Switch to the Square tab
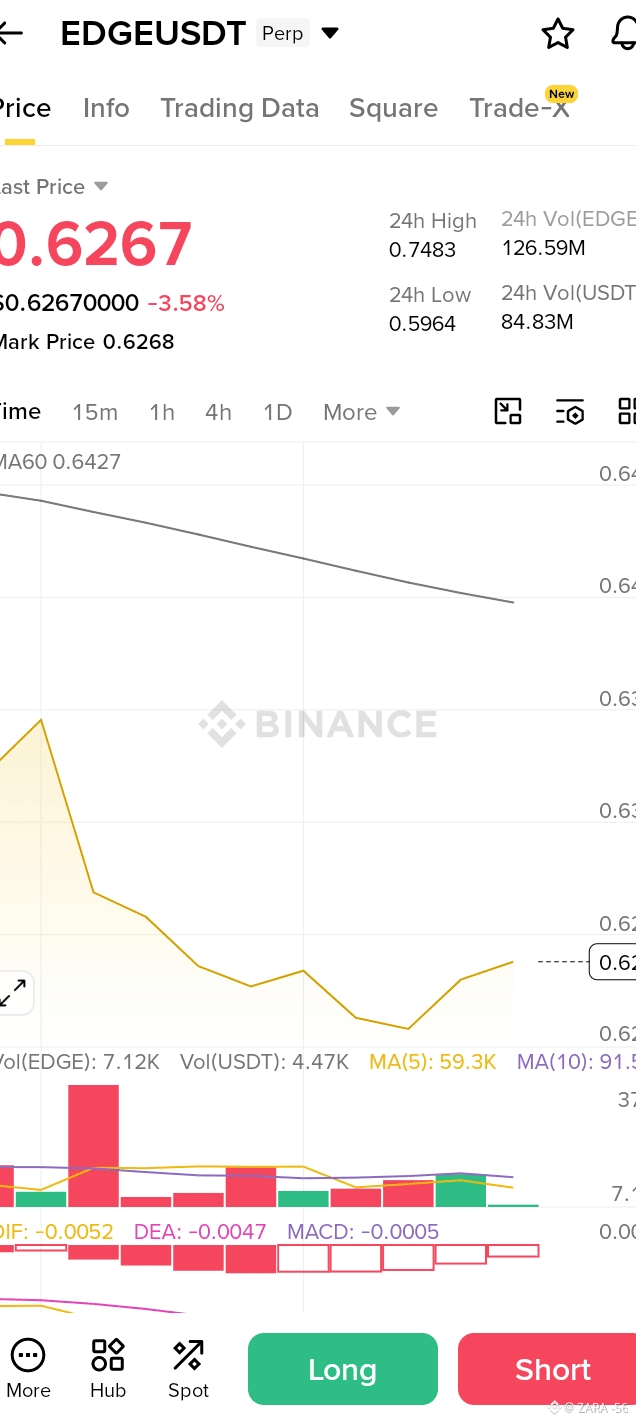Viewport: 636px width, 1424px height. coord(393,108)
